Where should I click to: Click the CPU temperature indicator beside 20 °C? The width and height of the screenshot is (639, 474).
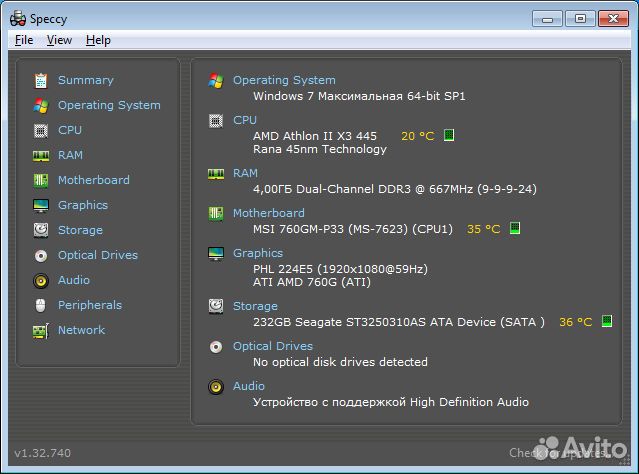pos(449,135)
